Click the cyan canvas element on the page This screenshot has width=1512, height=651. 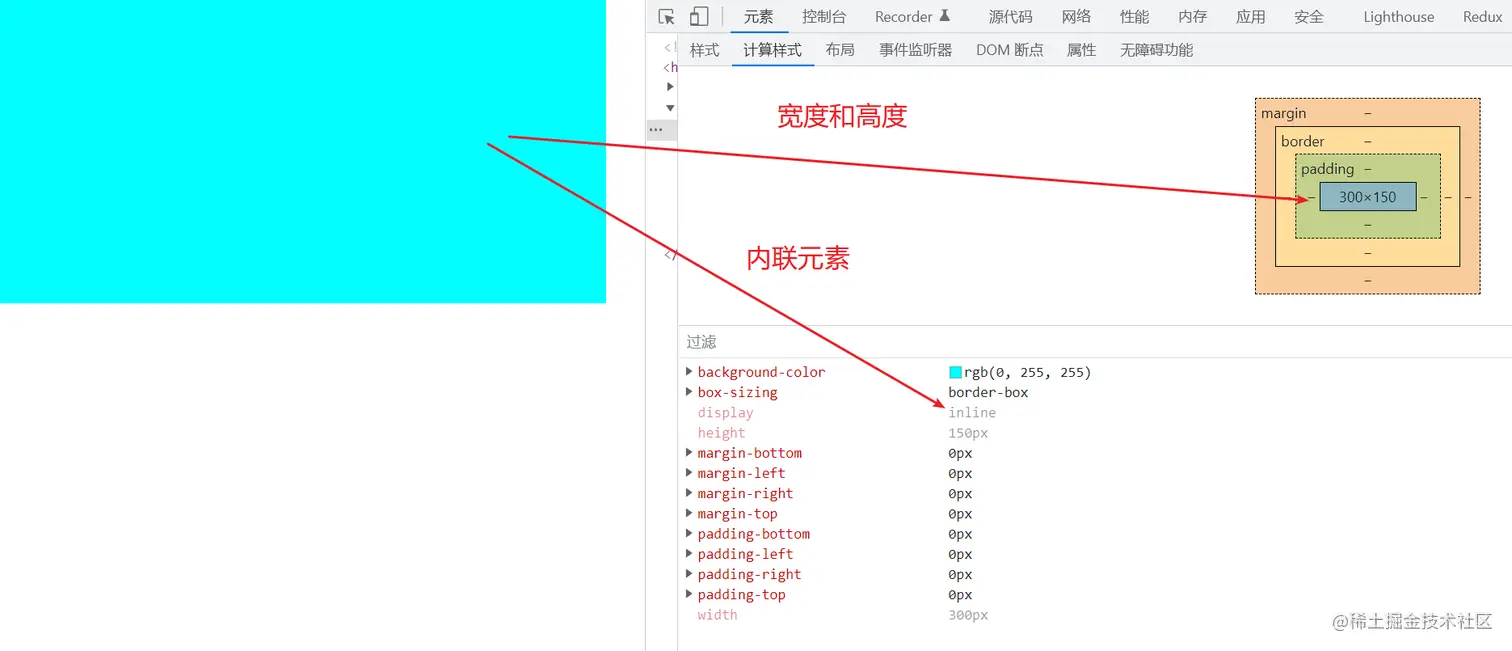302,151
